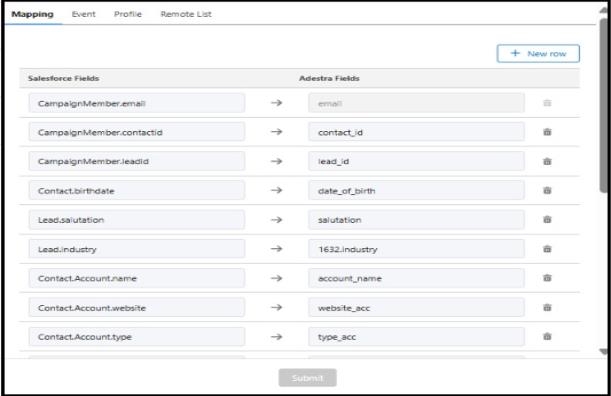This screenshot has width=611, height=396.
Task: Edit the 1632.industry Adestra field
Action: [x=416, y=249]
